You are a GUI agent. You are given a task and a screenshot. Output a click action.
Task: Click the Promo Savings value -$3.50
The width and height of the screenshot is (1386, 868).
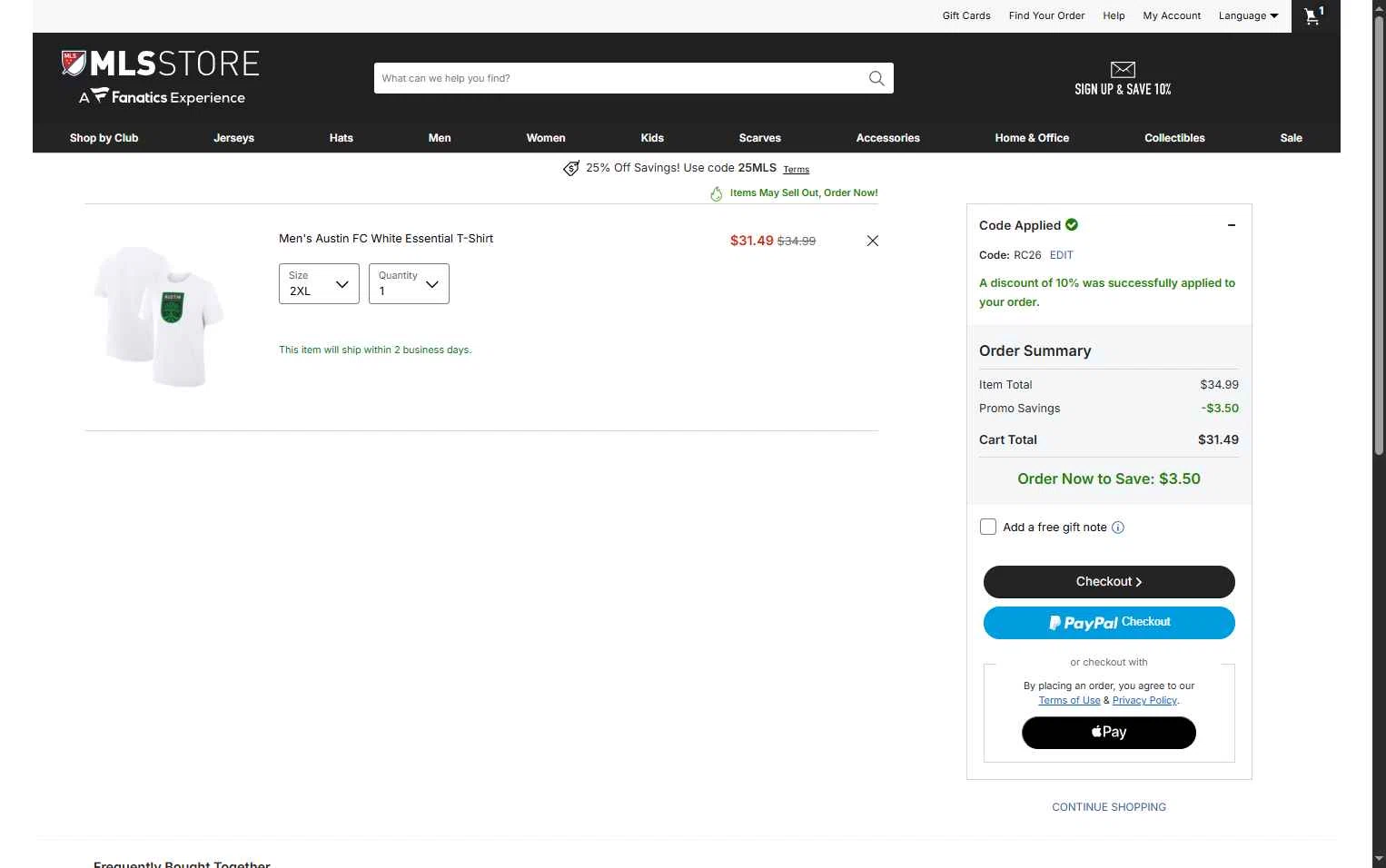(1220, 409)
